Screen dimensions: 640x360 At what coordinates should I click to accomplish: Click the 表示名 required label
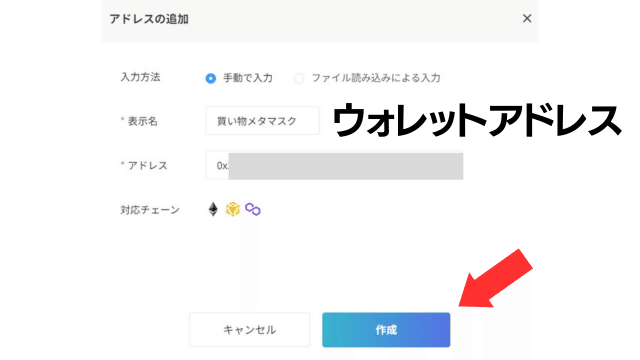tap(139, 121)
